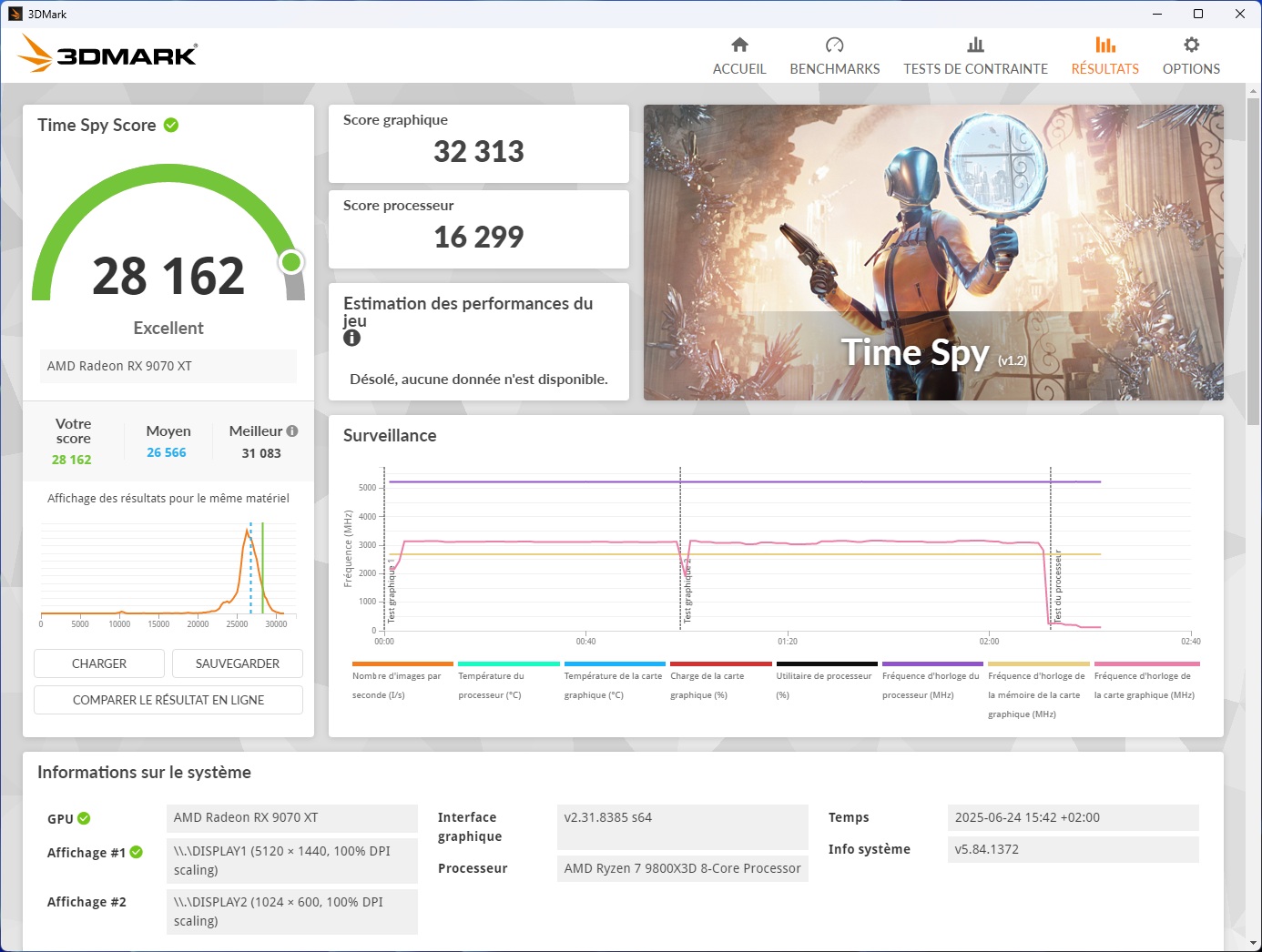Click the info icon under Estimation des performances du jeu
Image resolution: width=1262 pixels, height=952 pixels.
click(x=351, y=338)
